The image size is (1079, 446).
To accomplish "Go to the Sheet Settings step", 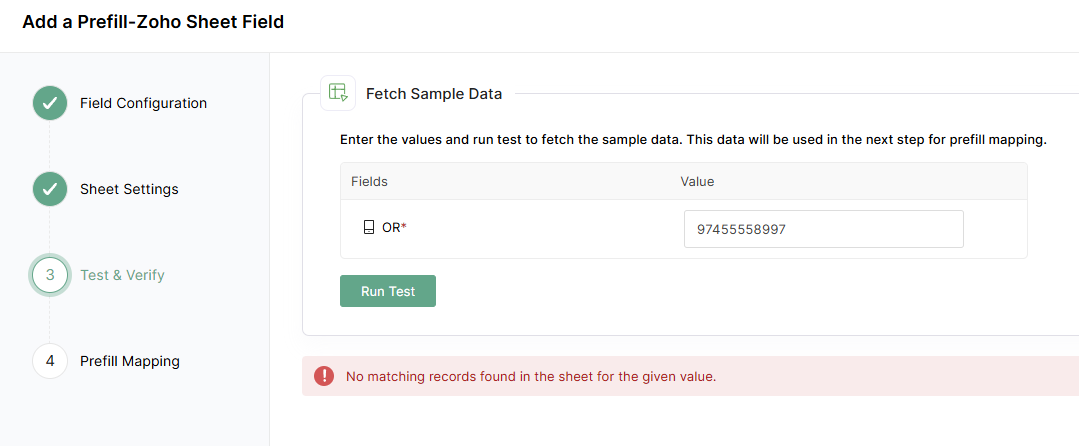I will [x=129, y=189].
